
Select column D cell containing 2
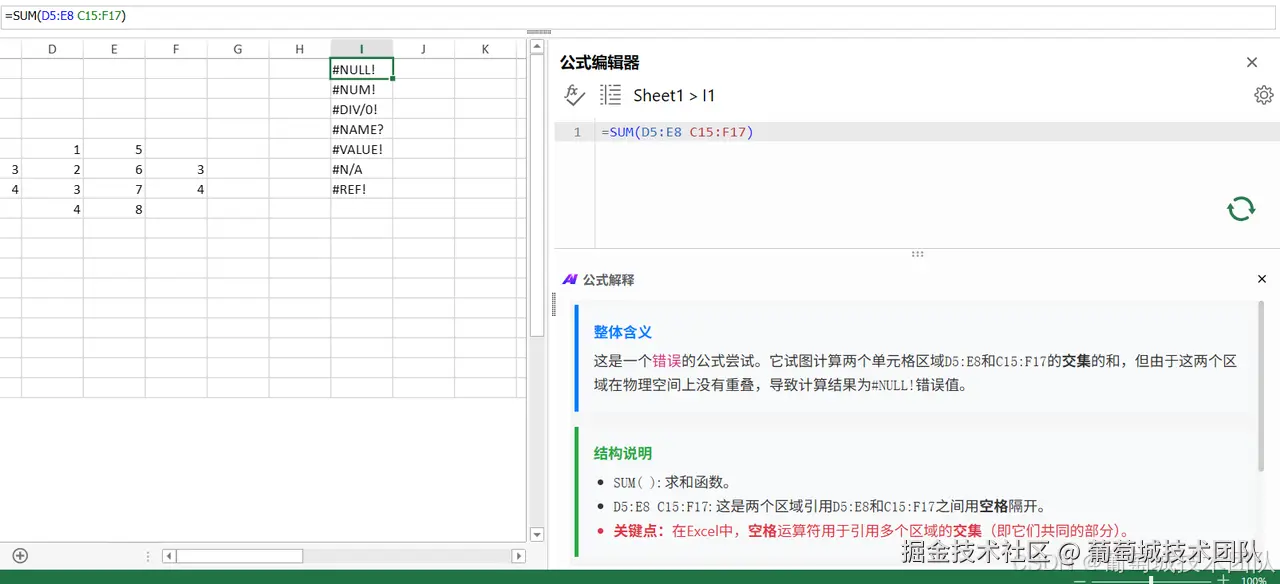point(52,169)
